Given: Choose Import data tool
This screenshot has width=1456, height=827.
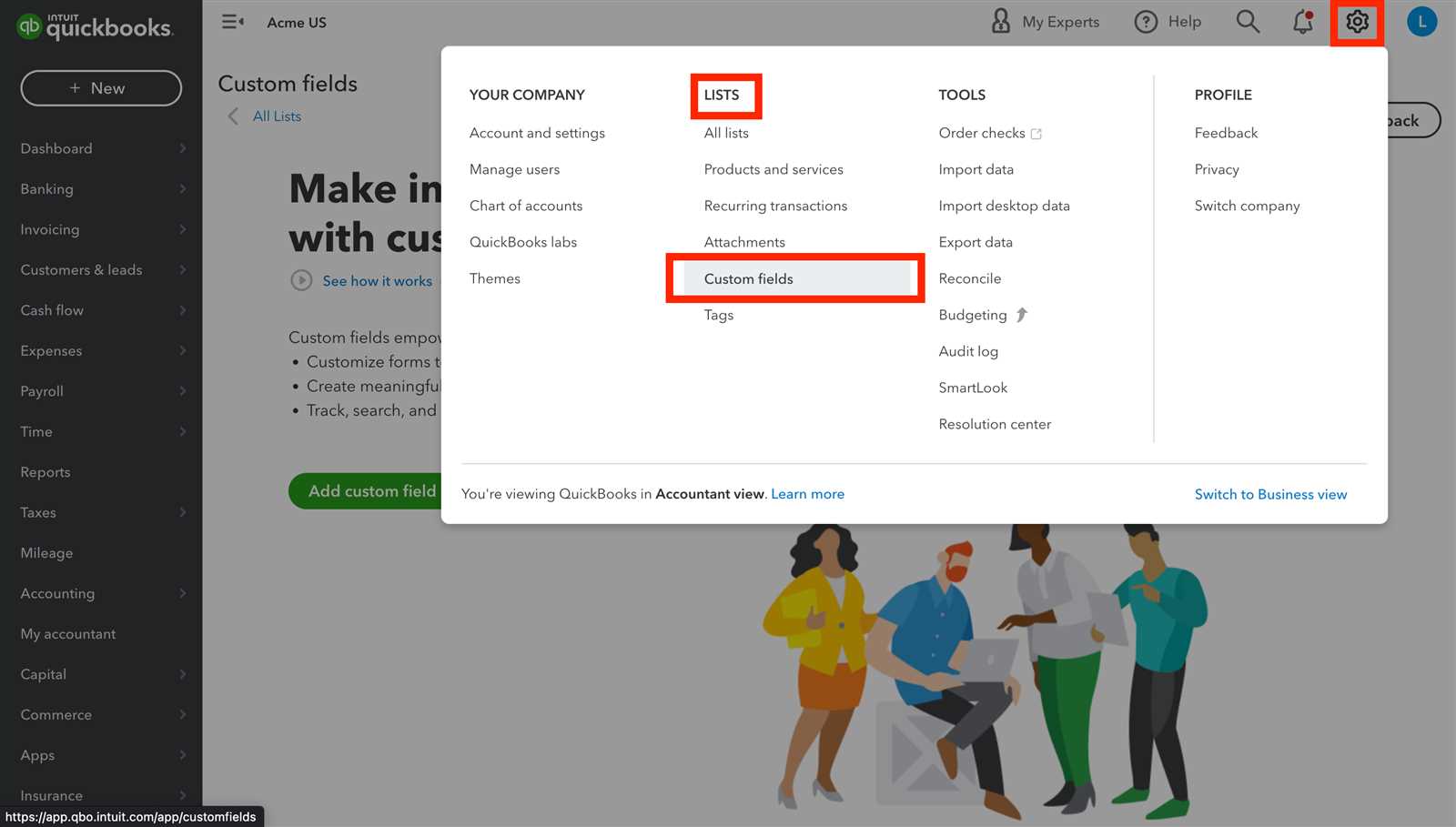Looking at the screenshot, I should pos(976,169).
